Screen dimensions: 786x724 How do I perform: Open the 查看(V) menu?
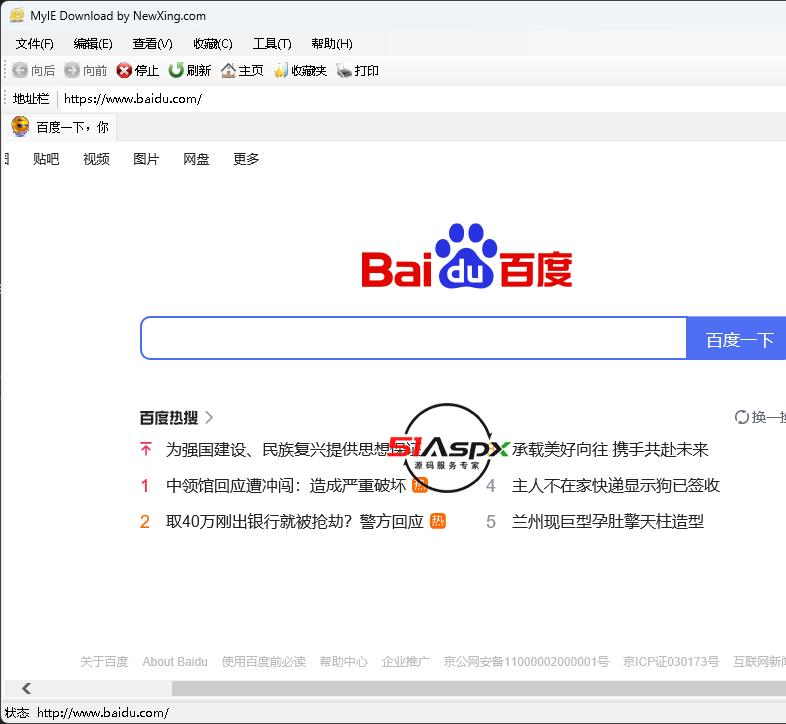point(152,44)
